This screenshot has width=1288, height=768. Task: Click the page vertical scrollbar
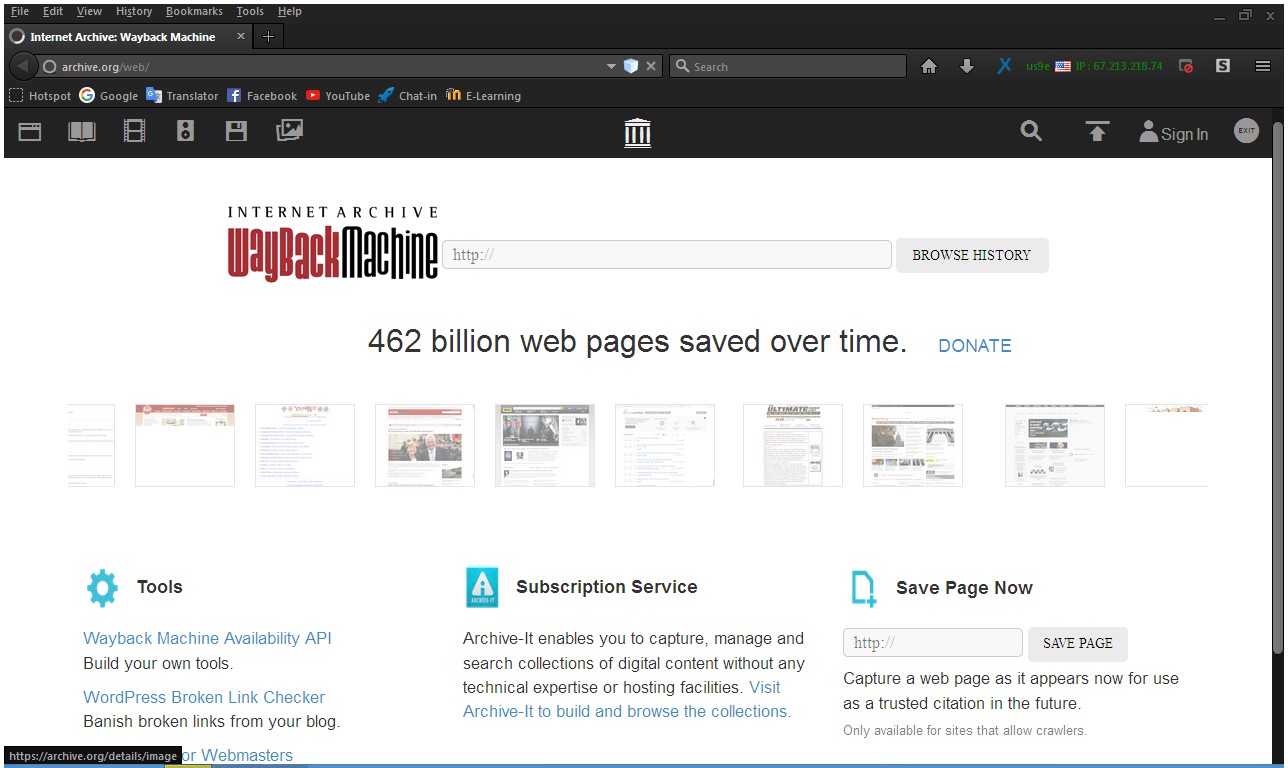pos(1277,388)
